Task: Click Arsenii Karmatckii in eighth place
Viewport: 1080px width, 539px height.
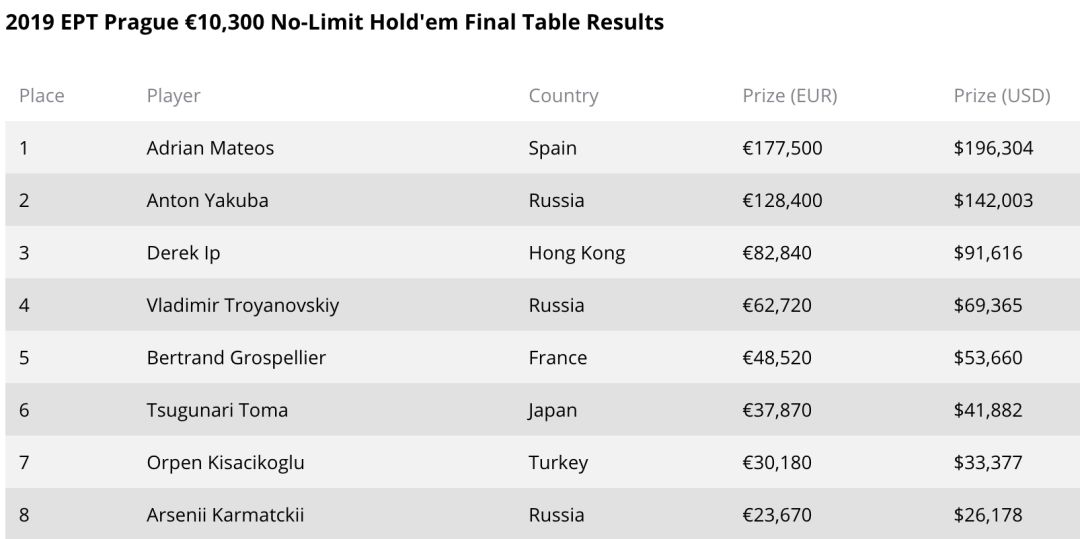Action: tap(225, 515)
